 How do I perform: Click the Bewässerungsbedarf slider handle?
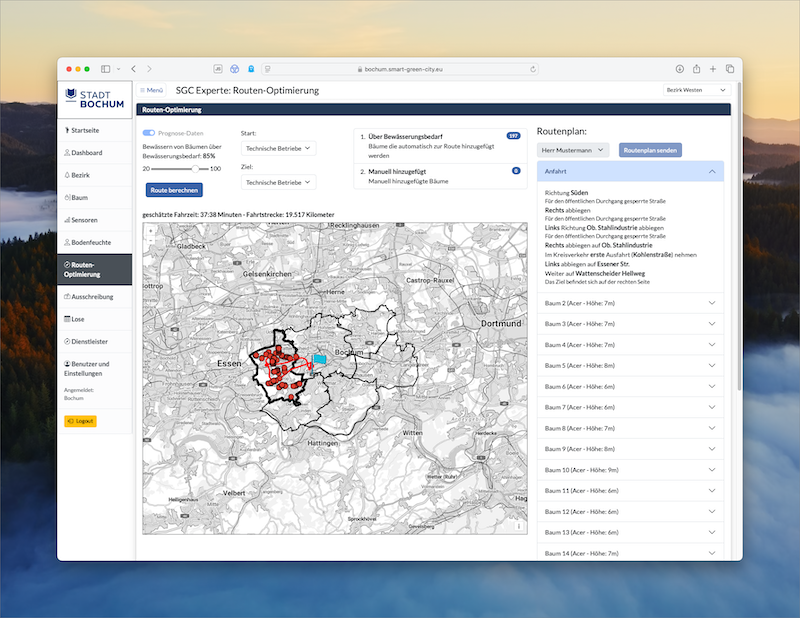point(193,169)
